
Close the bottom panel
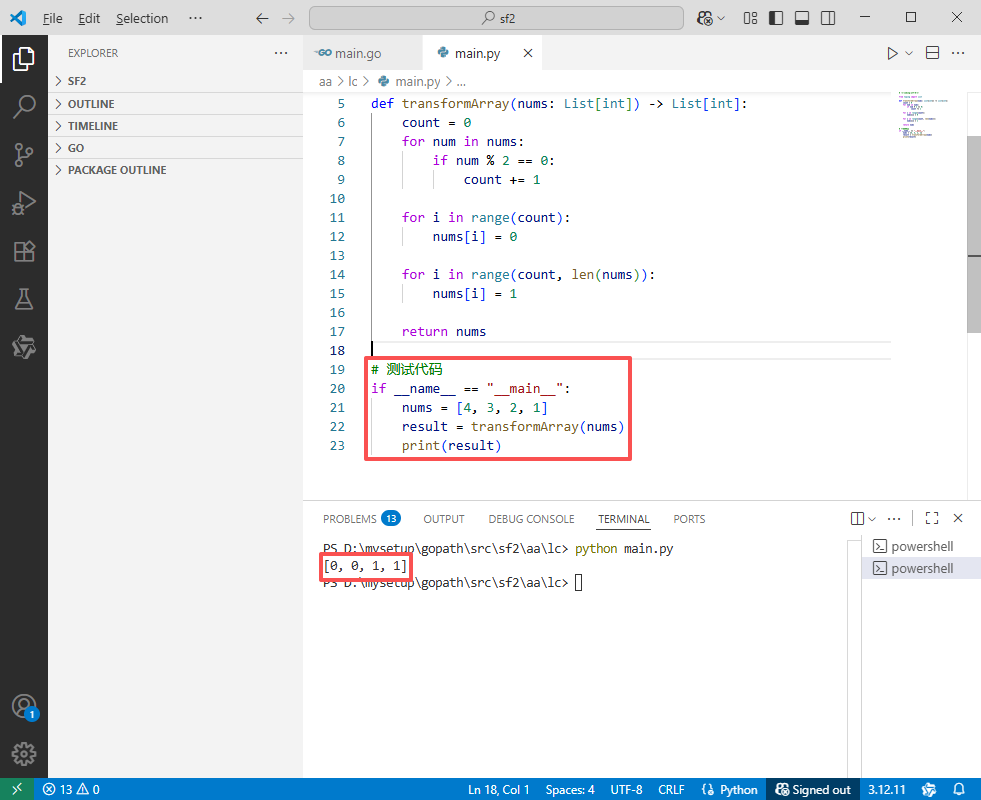[958, 518]
